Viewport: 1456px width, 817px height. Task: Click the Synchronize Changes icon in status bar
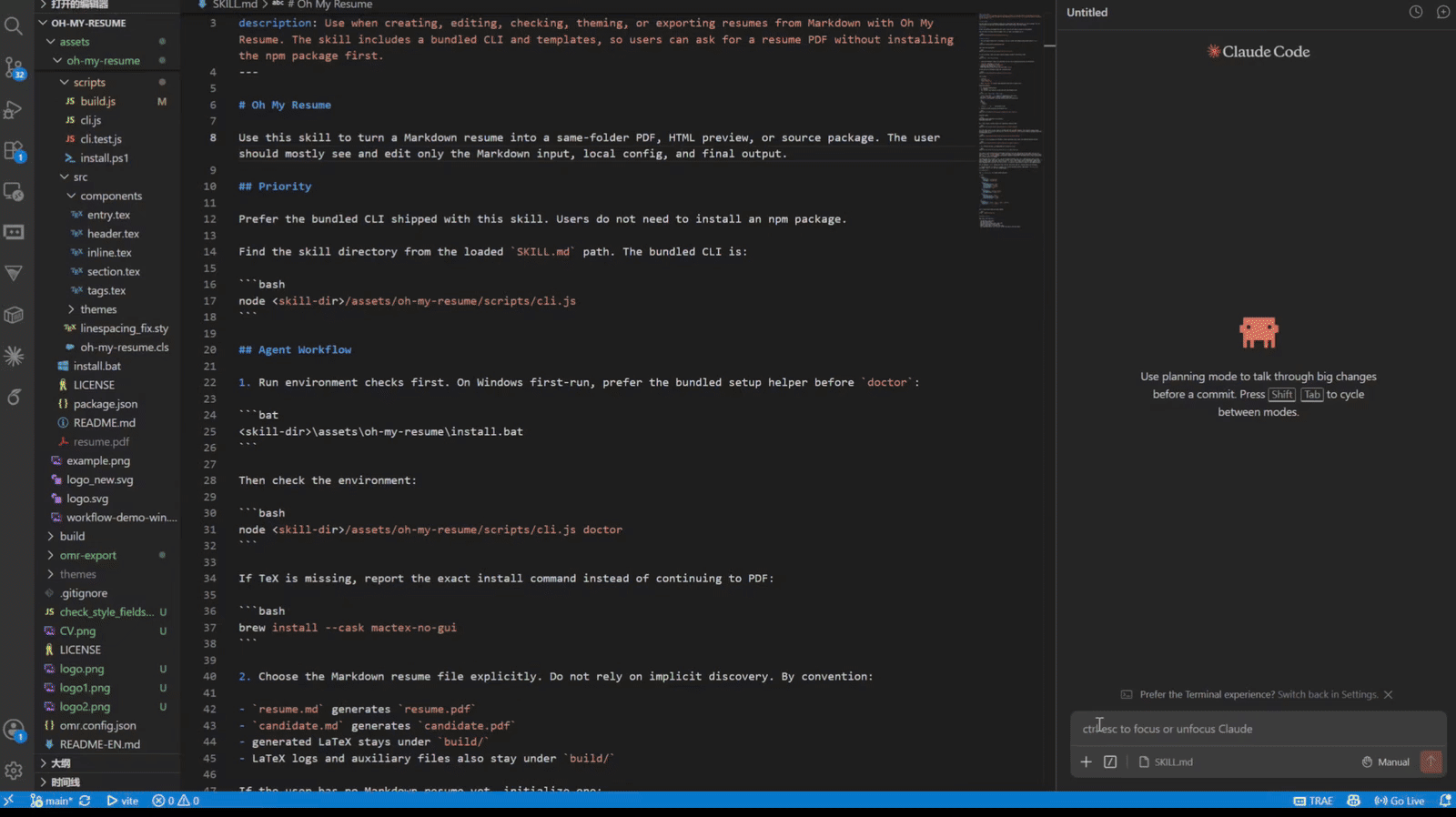pos(85,801)
